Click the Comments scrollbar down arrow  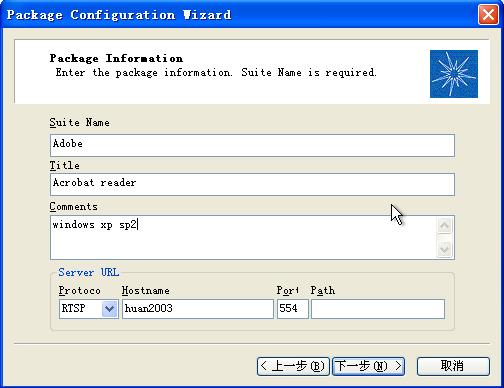[445, 249]
